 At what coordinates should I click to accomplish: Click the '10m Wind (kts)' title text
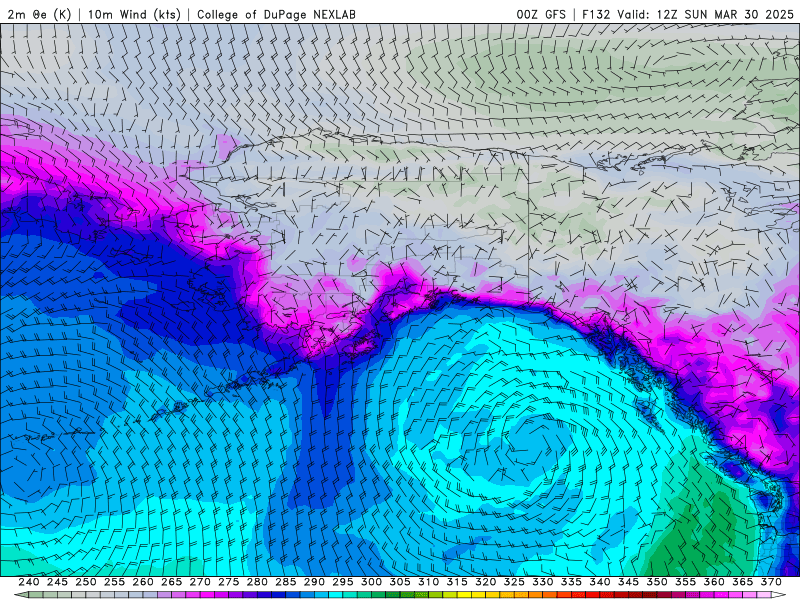point(134,14)
